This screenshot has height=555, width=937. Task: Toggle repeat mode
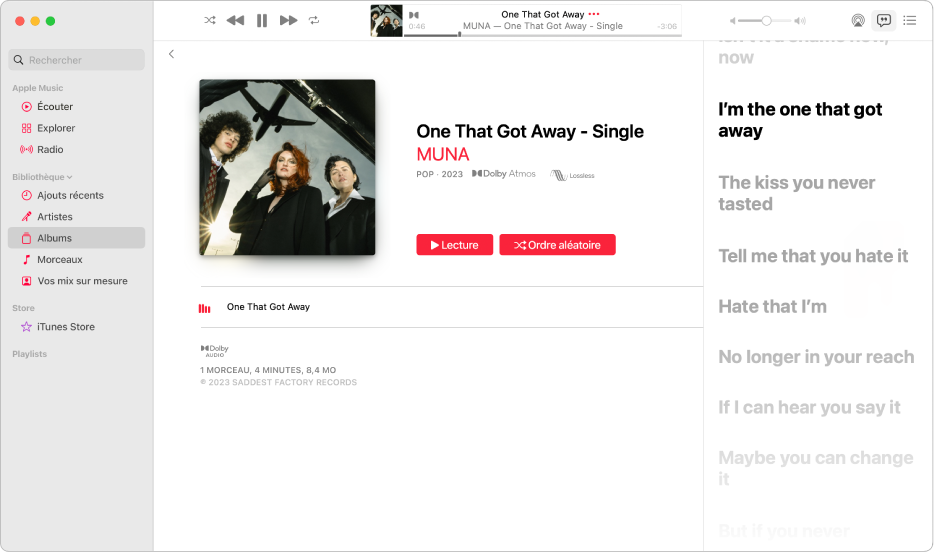314,20
